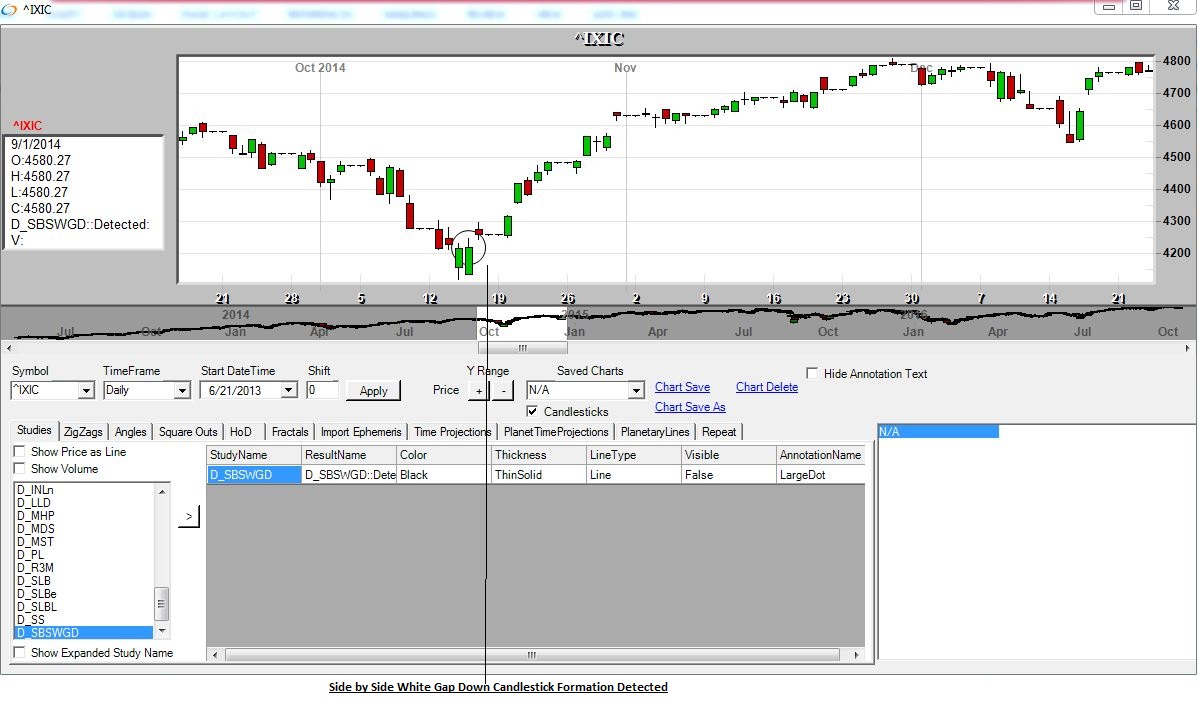
Task: Open the Fractals tab
Action: click(x=290, y=432)
